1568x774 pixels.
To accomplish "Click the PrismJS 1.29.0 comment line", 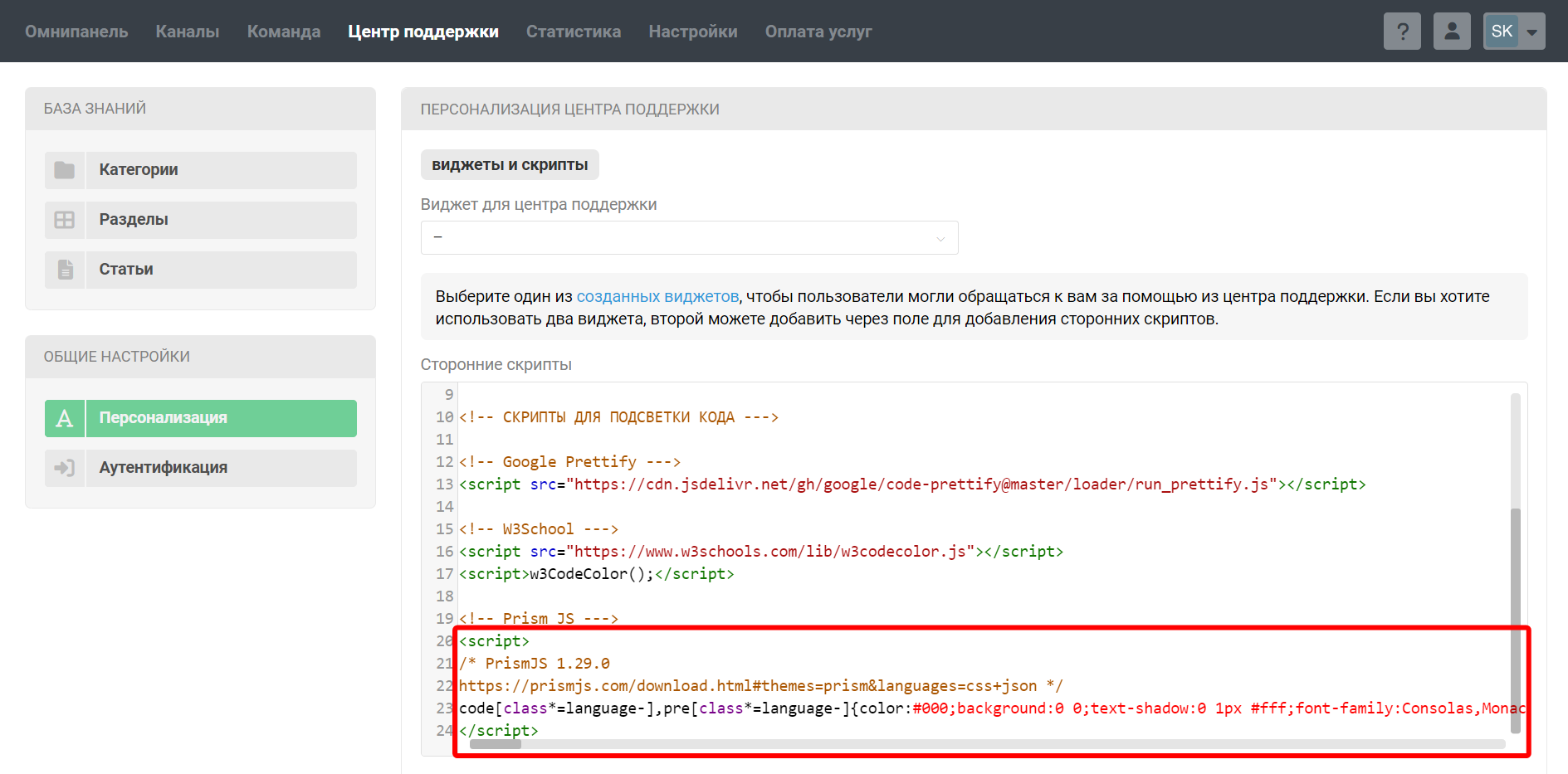I will click(535, 664).
